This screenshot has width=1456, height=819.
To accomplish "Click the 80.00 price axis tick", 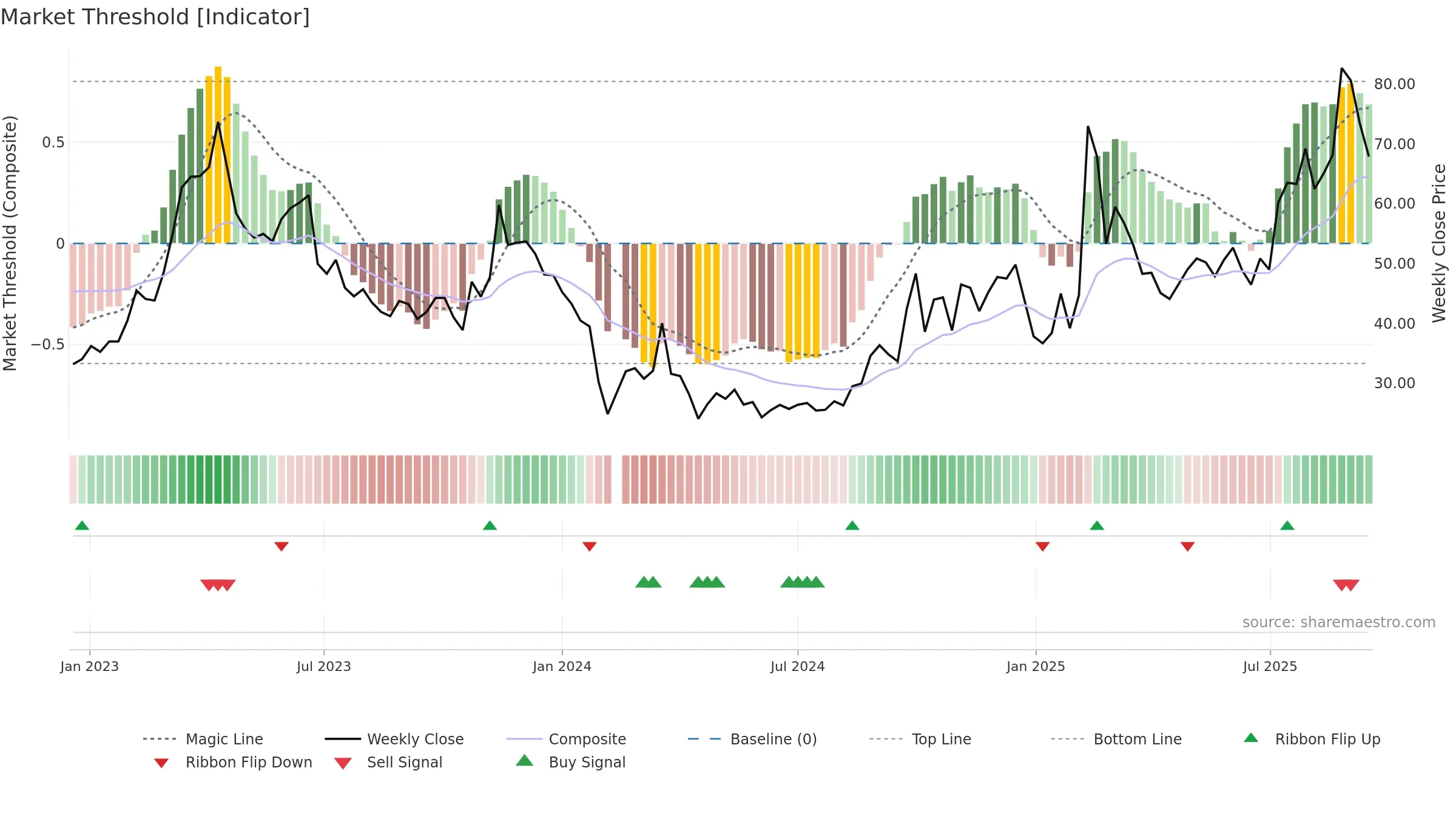I will [x=1395, y=84].
